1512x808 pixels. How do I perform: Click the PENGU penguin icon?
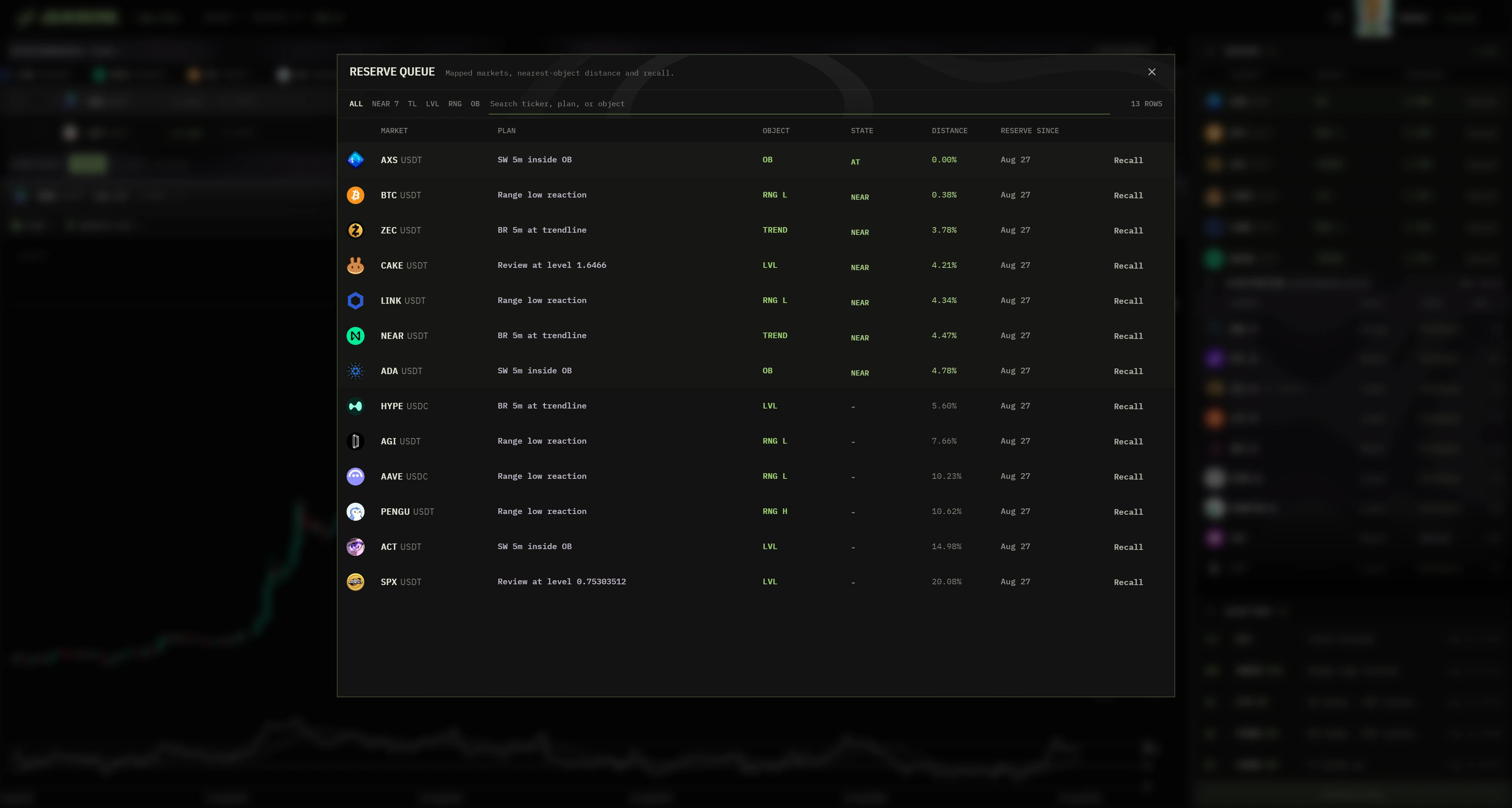[355, 512]
